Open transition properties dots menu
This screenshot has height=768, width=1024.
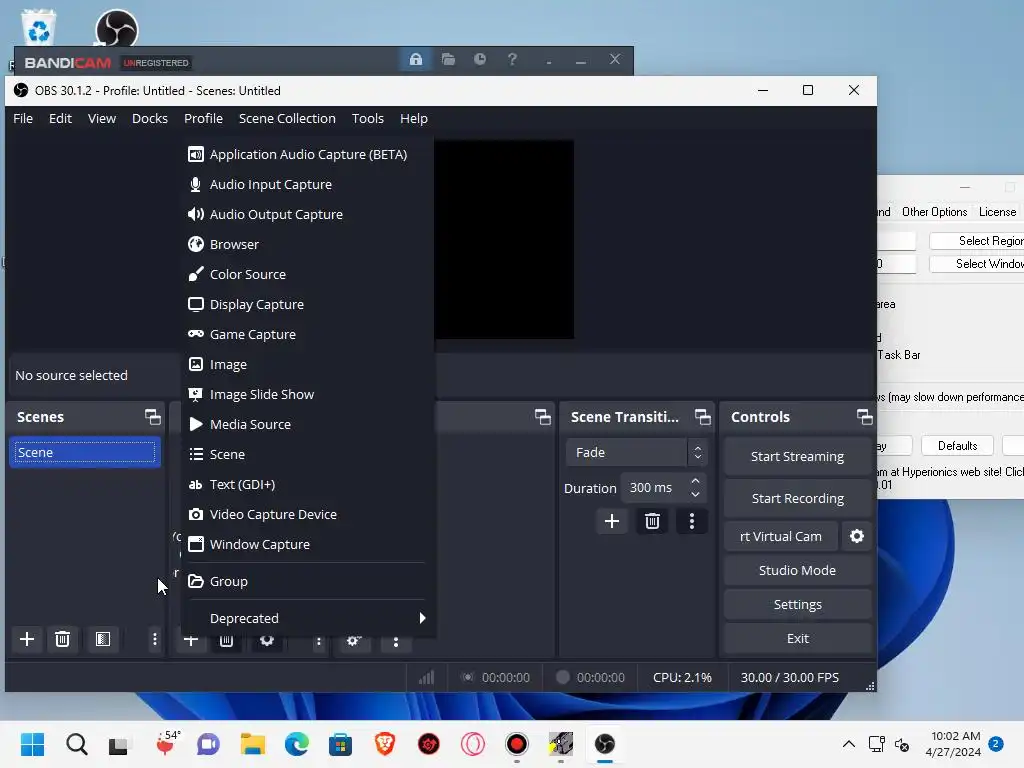point(692,521)
